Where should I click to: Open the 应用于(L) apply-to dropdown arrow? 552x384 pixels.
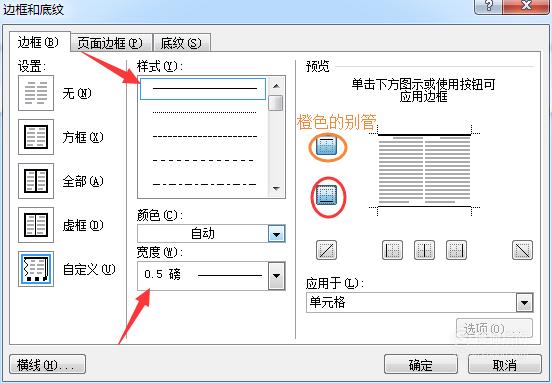tap(525, 303)
